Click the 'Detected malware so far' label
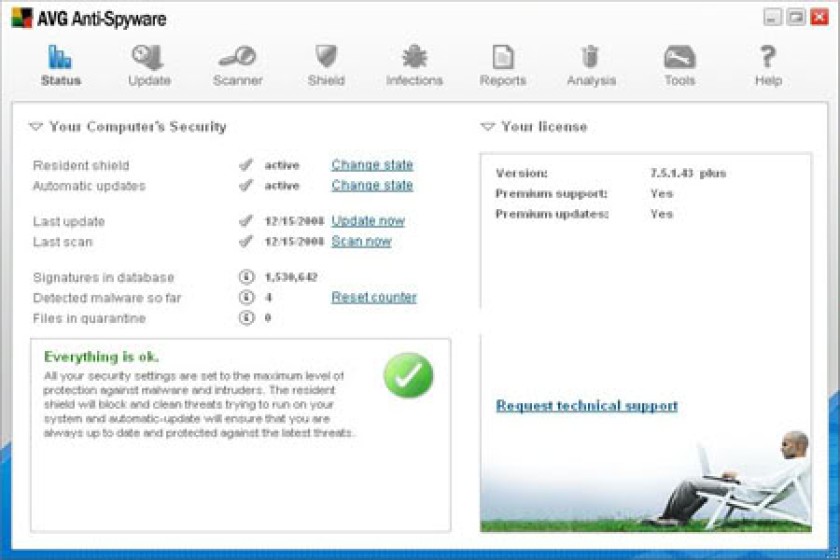Viewport: 840px width, 560px height. pyautogui.click(x=107, y=297)
